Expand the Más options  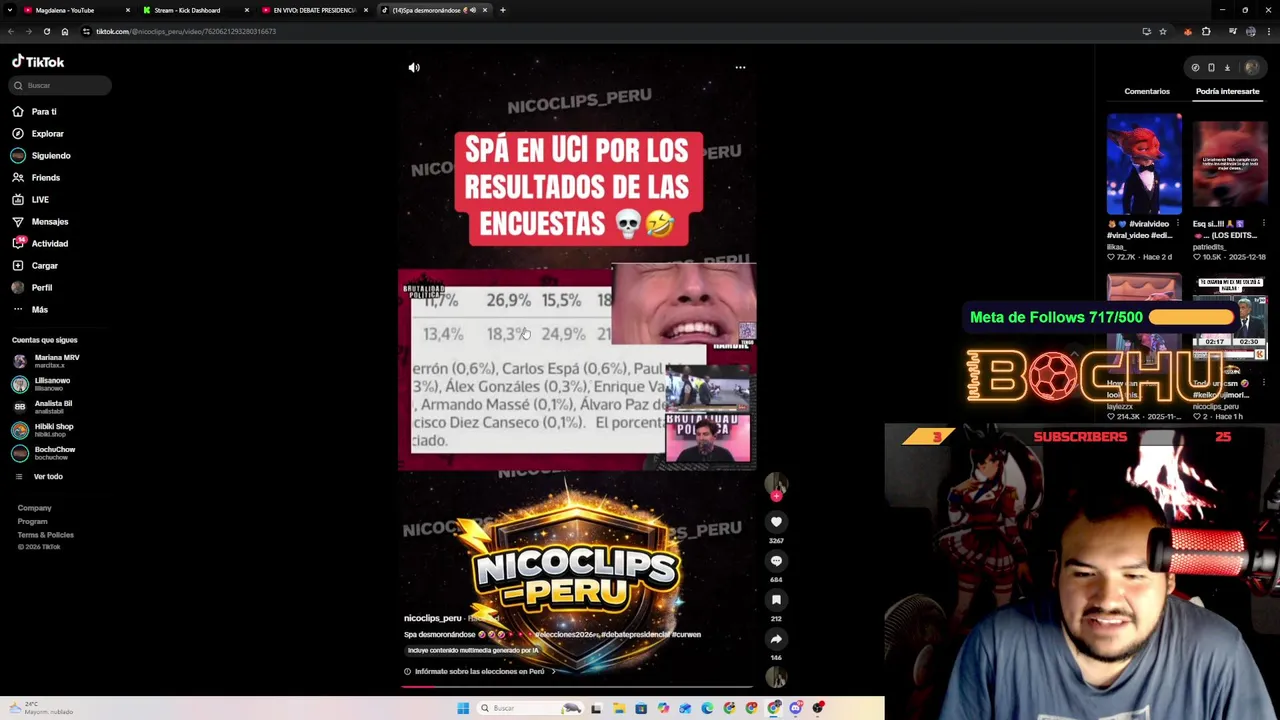pos(30,309)
